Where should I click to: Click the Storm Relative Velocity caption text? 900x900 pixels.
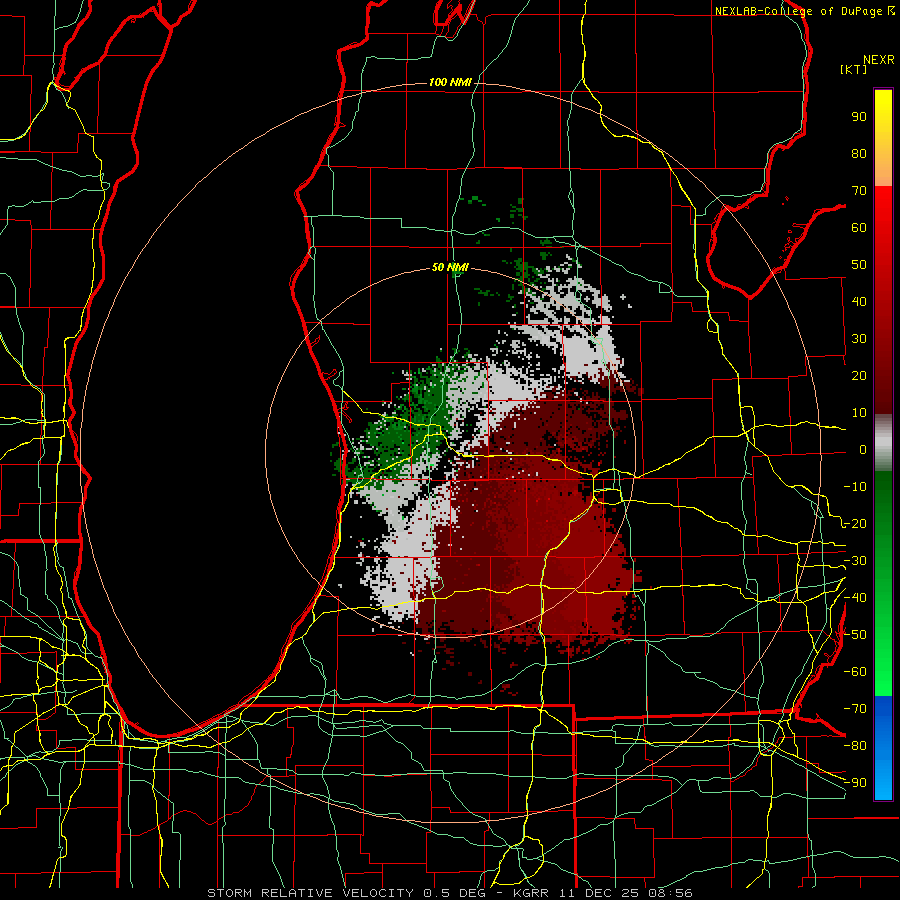[449, 893]
